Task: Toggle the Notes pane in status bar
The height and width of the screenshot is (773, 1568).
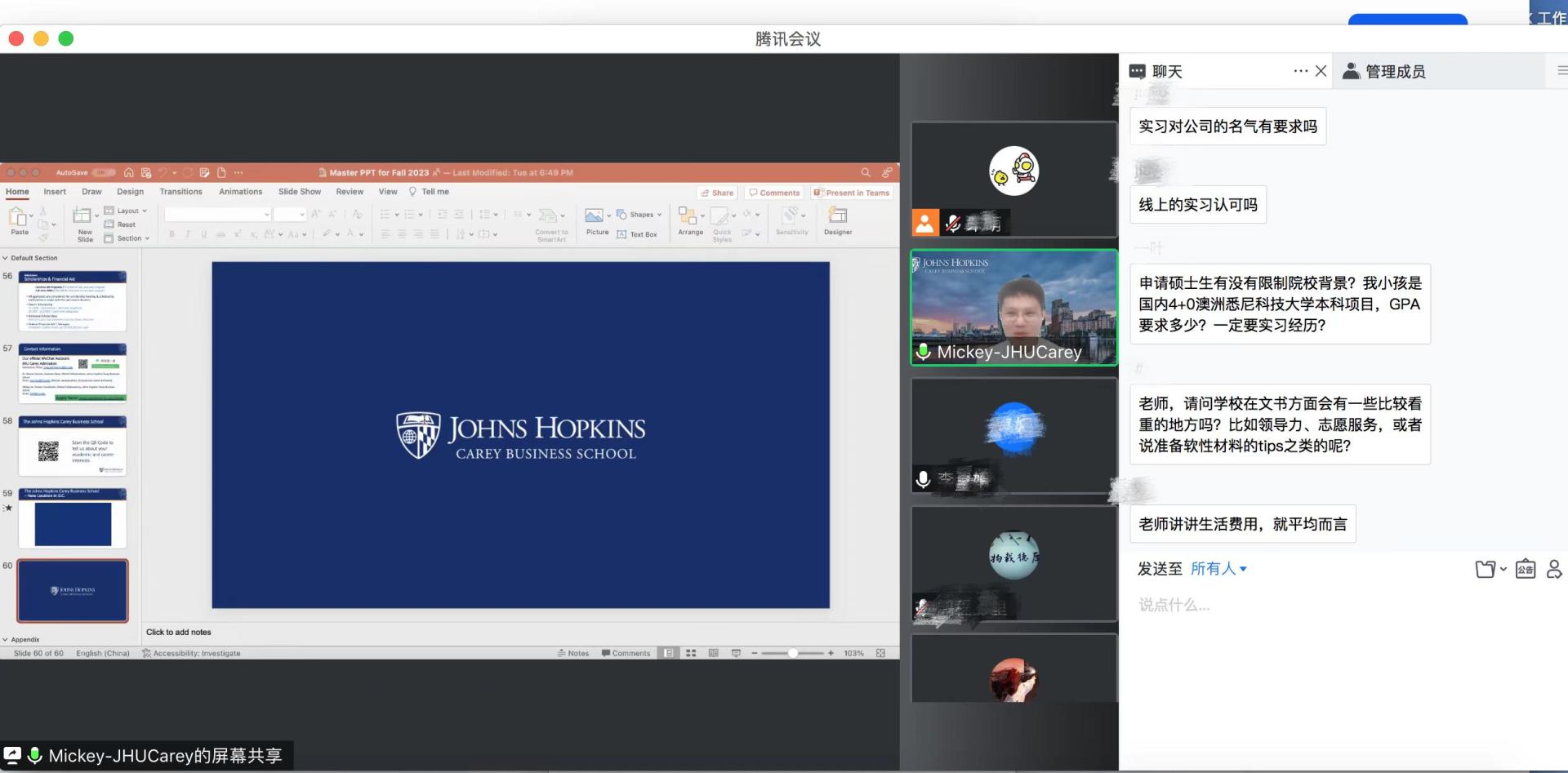Action: point(573,653)
